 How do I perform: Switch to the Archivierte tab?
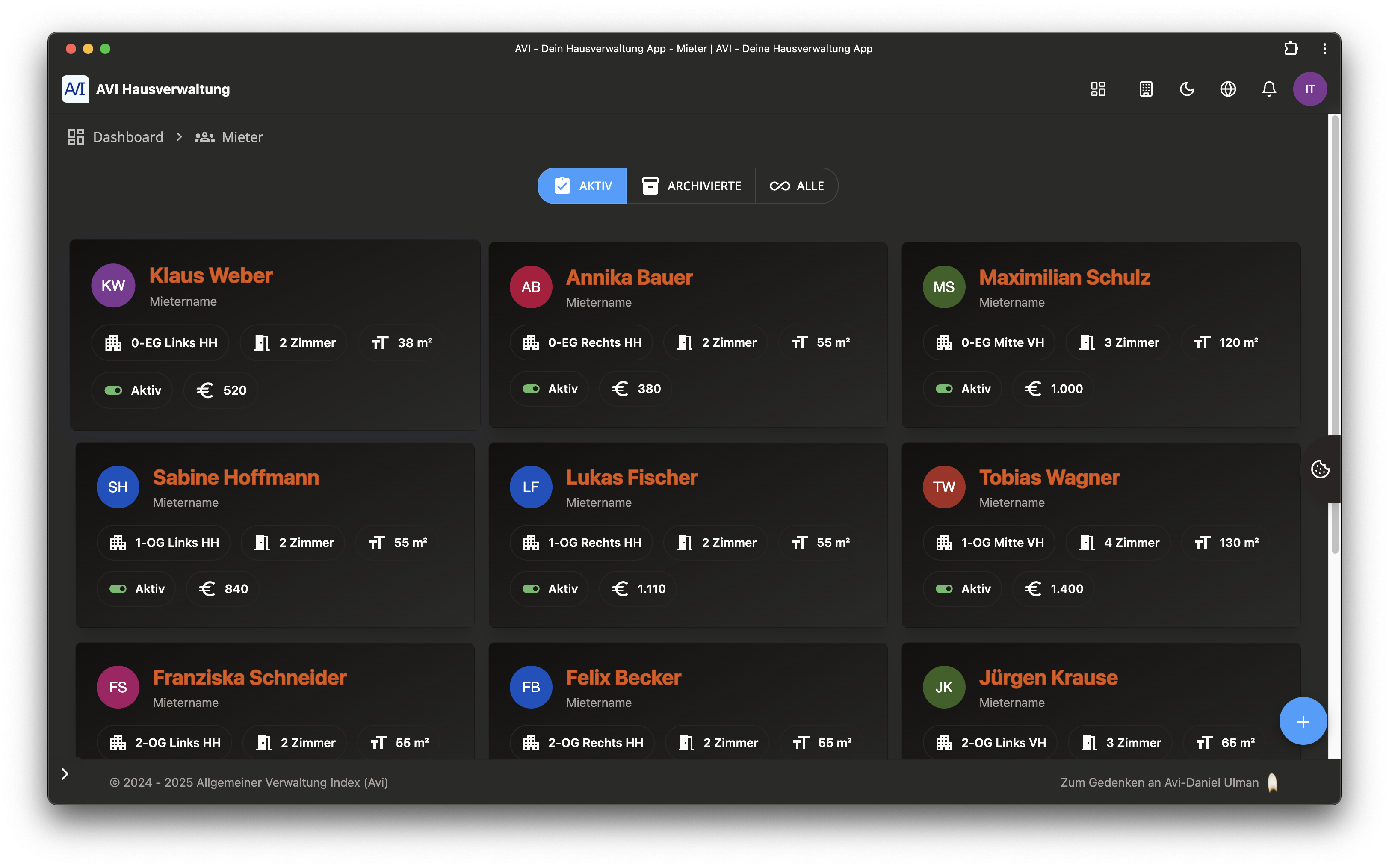(691, 186)
